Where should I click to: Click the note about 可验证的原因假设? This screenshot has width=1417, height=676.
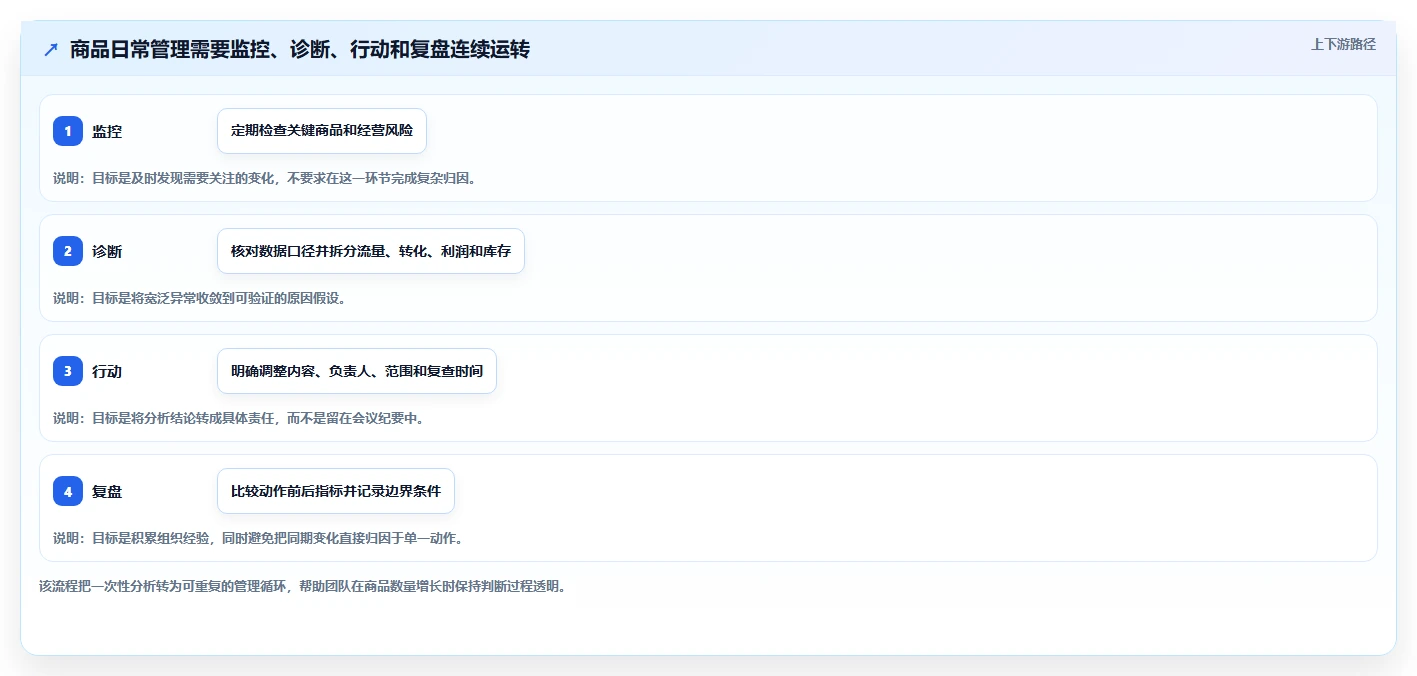point(199,298)
